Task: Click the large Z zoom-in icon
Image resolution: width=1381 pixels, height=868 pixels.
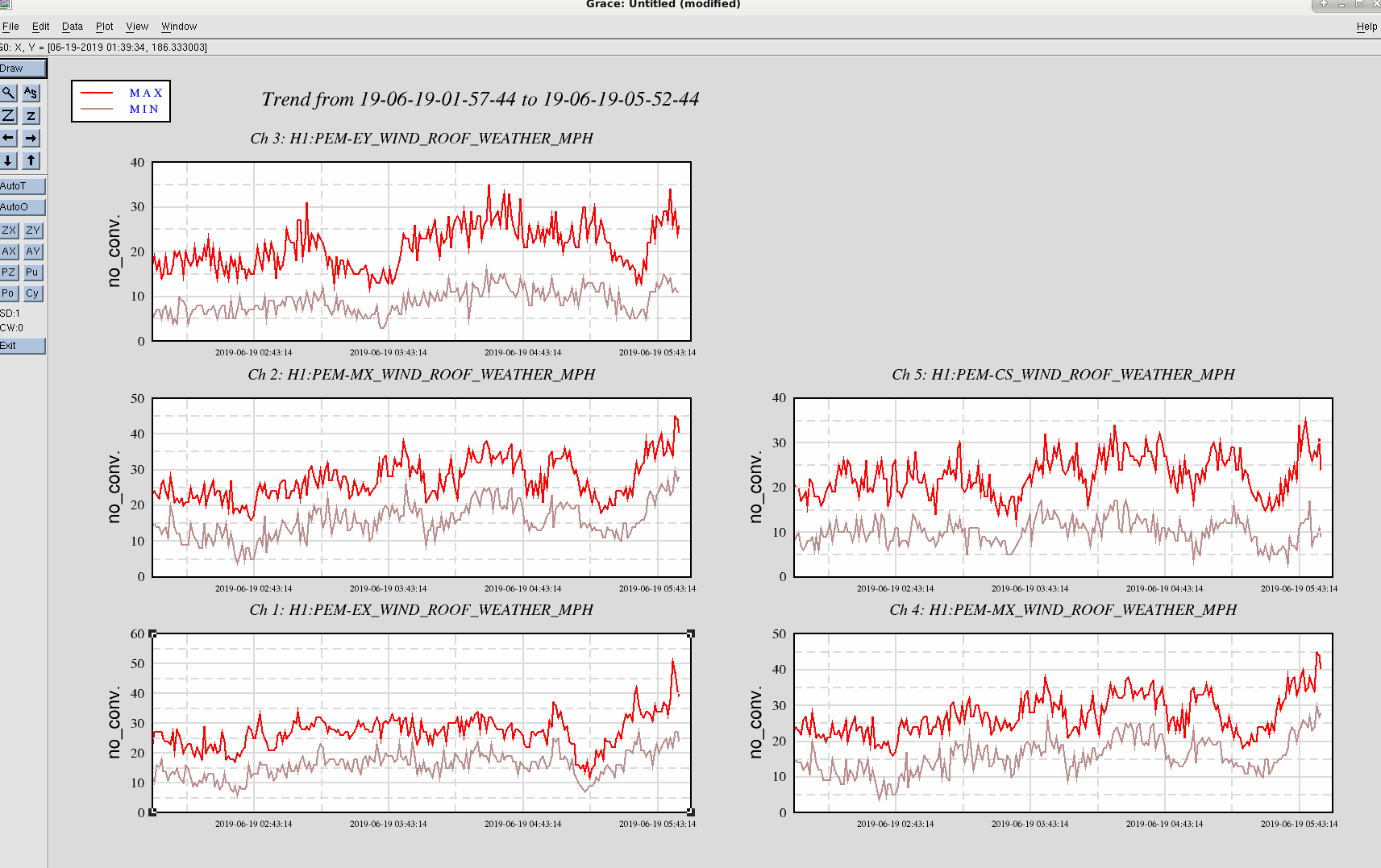Action: pyautogui.click(x=8, y=115)
